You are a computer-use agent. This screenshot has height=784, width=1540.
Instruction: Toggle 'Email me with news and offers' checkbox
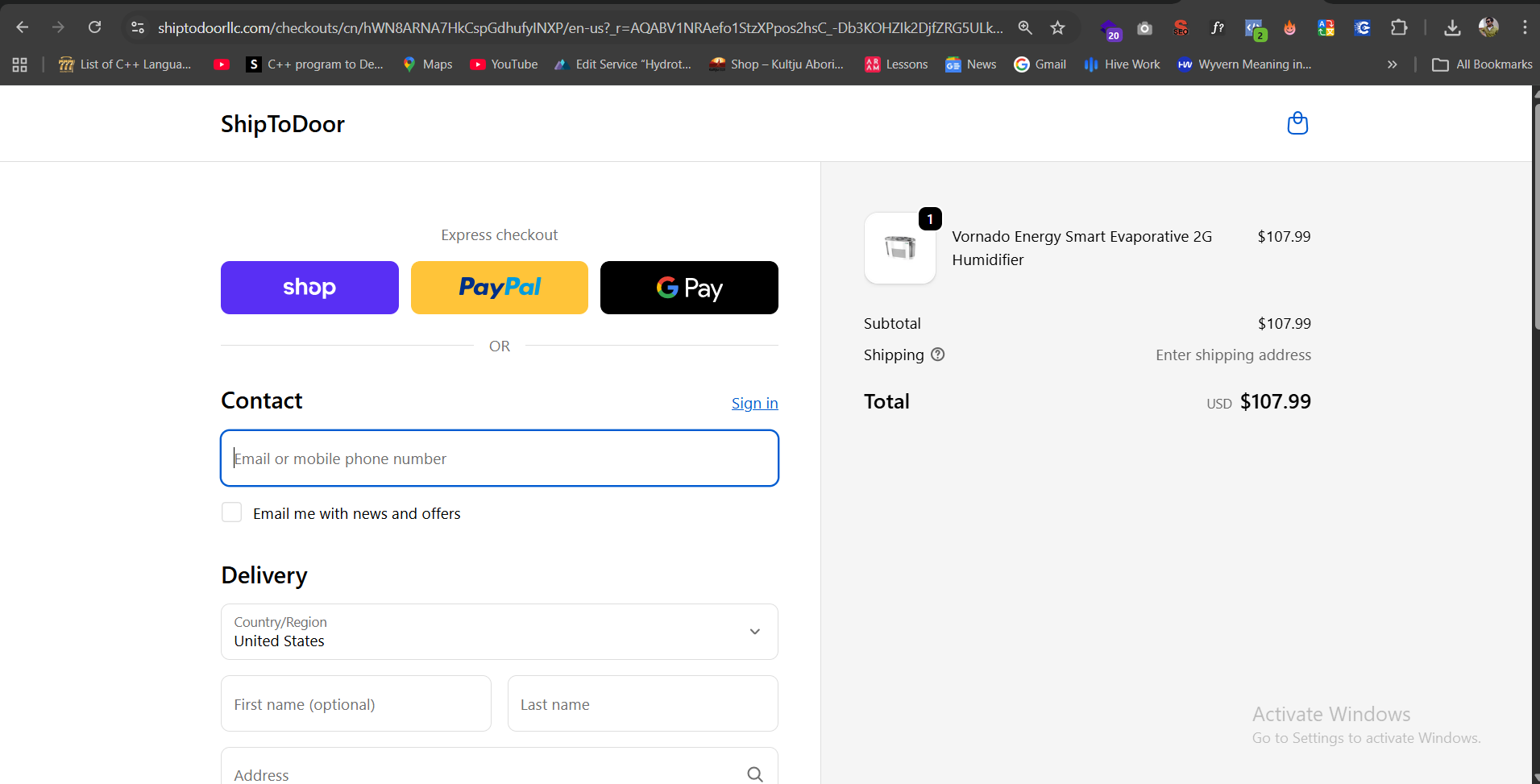point(231,512)
